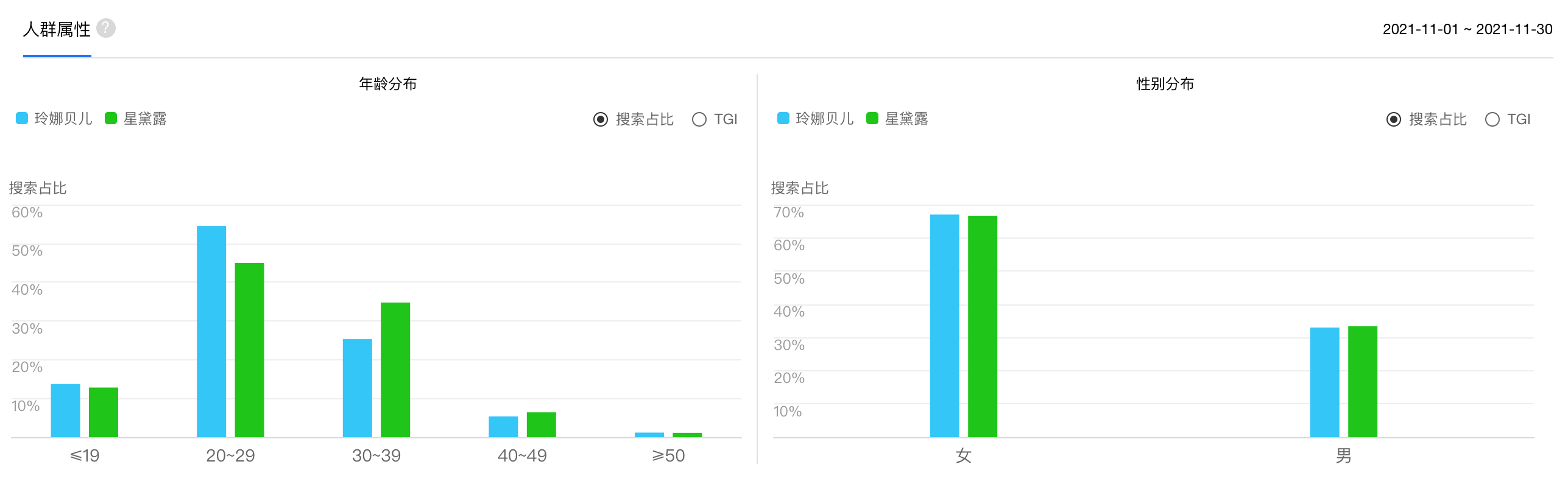Click the green bar for 女
This screenshot has height=481, width=1568.
coord(982,326)
